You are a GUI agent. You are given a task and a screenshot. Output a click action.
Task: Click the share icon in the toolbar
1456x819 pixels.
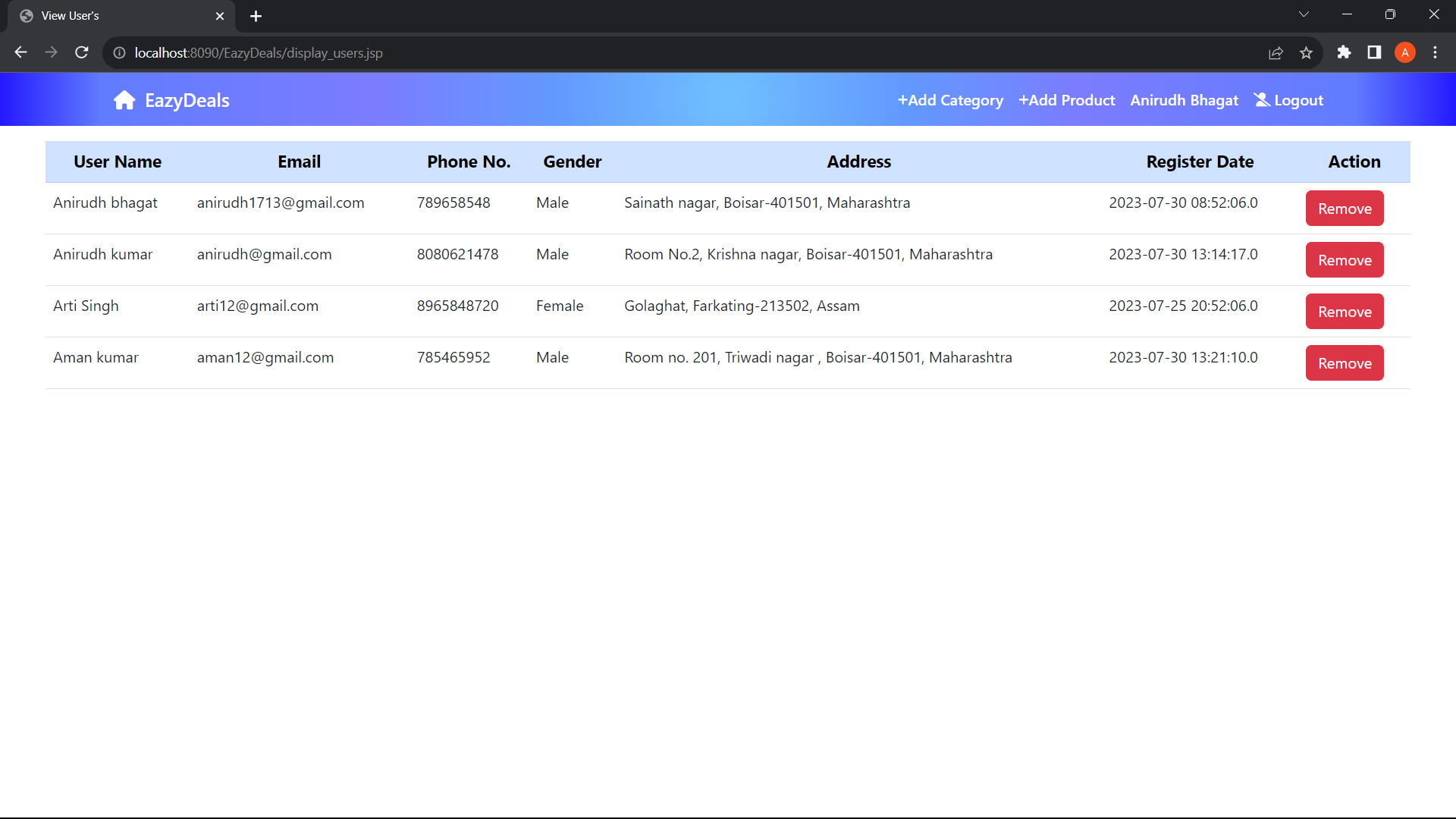[x=1276, y=52]
